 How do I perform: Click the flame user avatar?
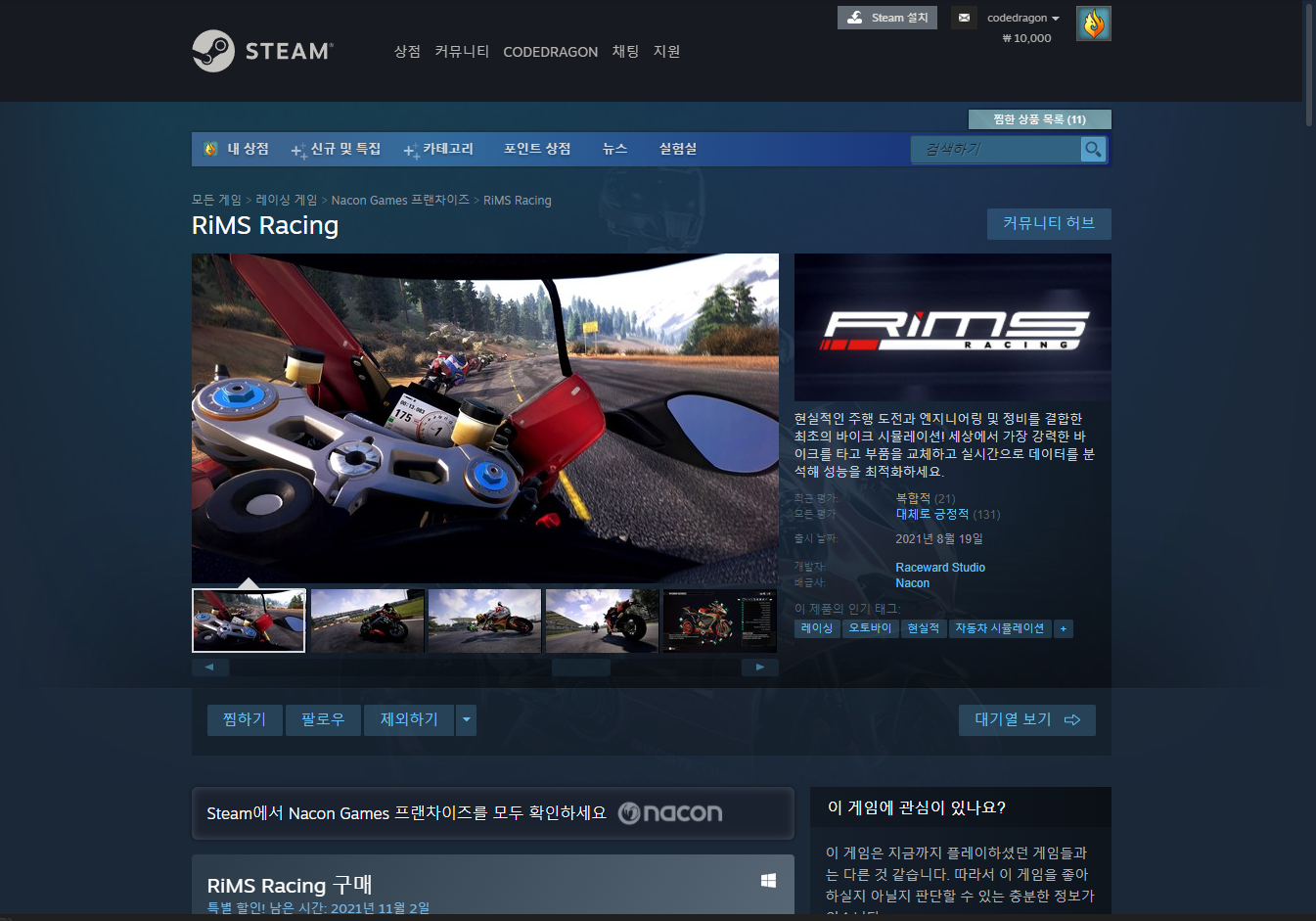1094,23
